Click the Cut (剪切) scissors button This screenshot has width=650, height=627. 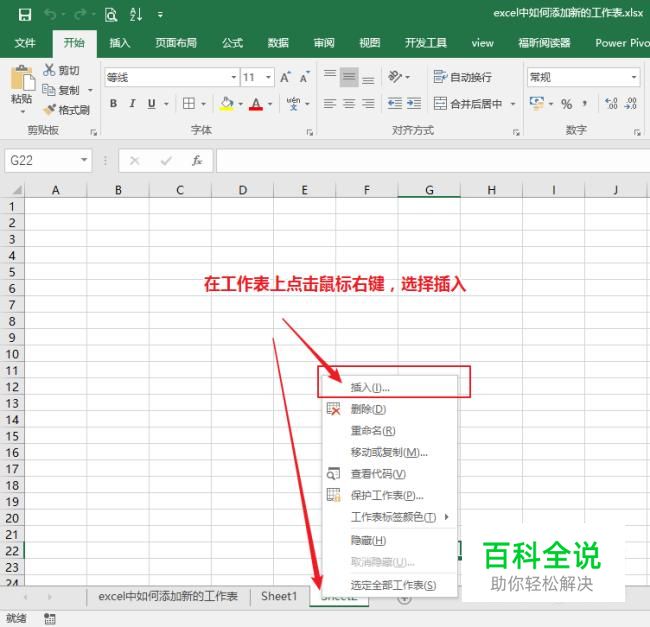pyautogui.click(x=61, y=70)
